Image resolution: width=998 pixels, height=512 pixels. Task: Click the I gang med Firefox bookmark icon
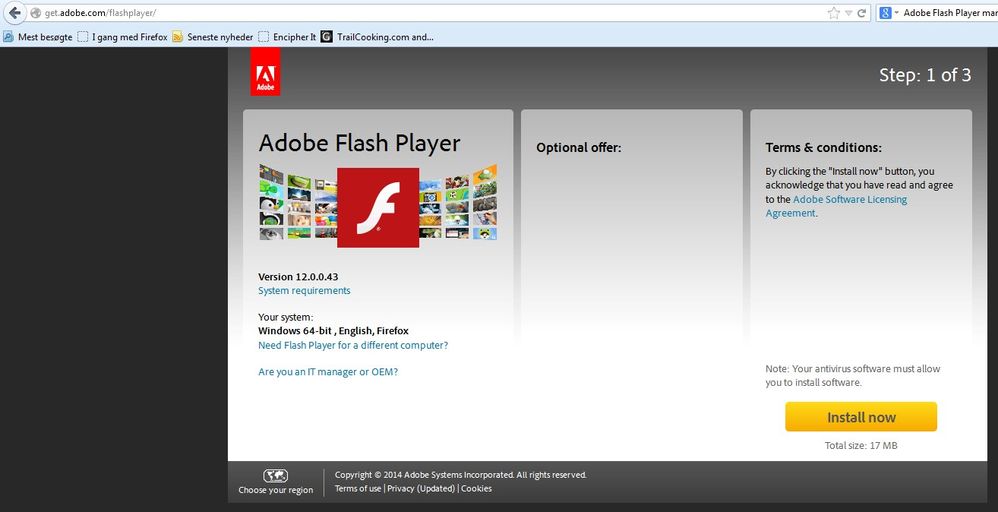click(83, 37)
